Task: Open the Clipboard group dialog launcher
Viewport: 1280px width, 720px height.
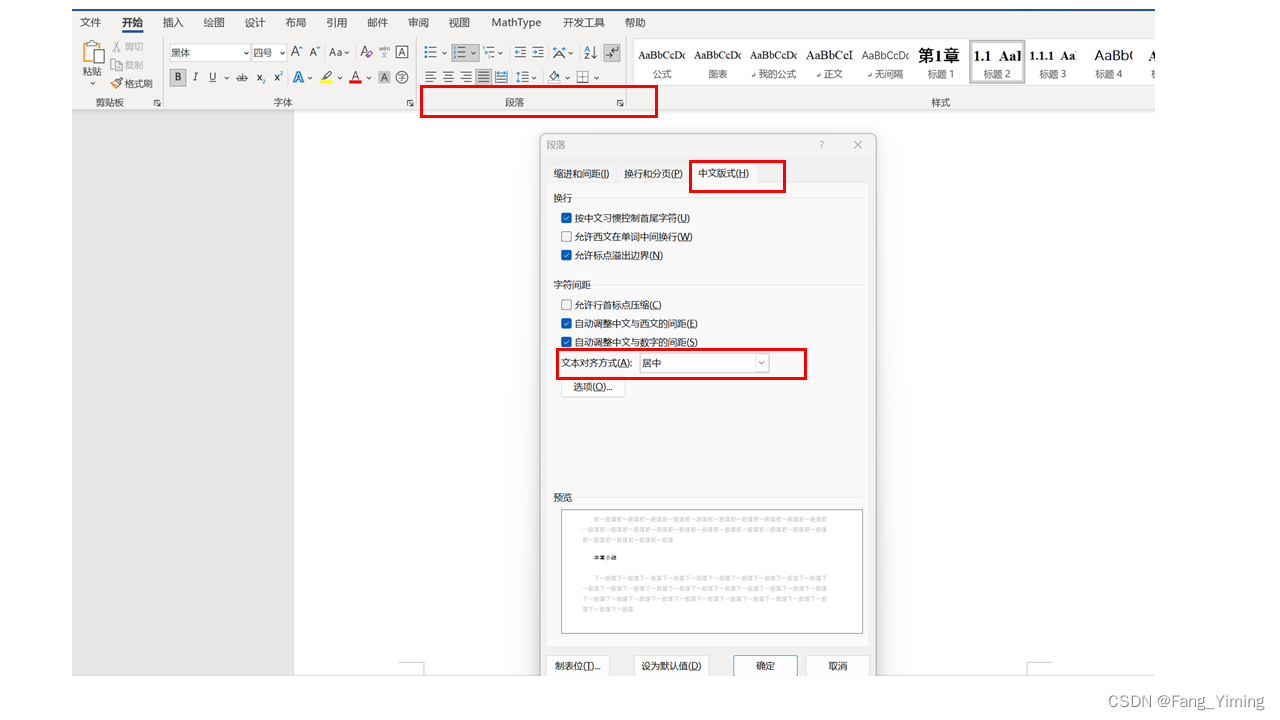Action: tap(157, 103)
